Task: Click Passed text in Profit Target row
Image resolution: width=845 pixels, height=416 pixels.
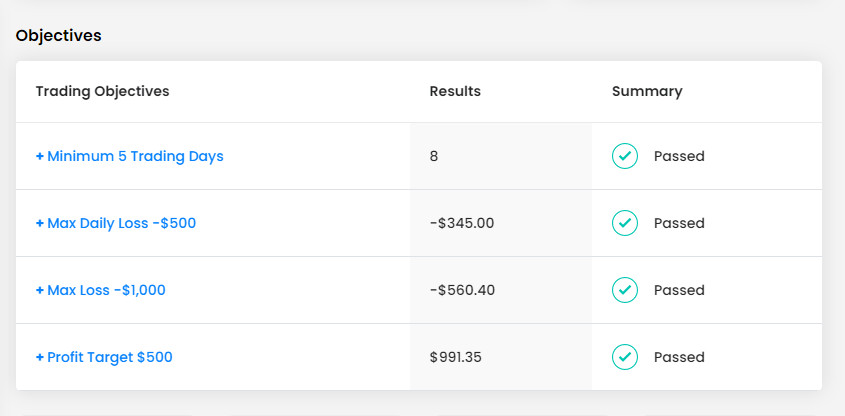Action: (679, 357)
